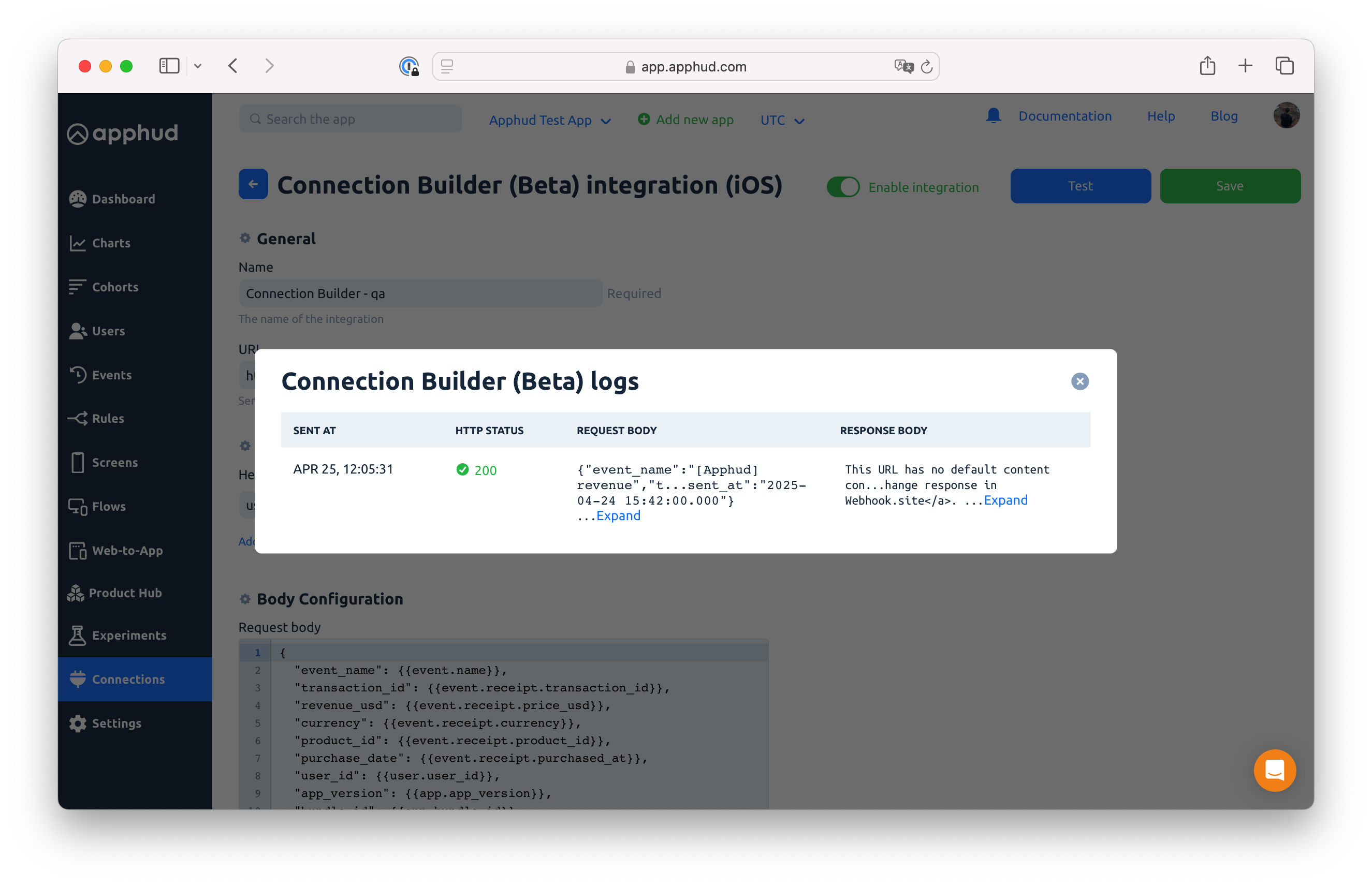Image resolution: width=1372 pixels, height=886 pixels.
Task: Open Experiments in the sidebar
Action: 129,635
